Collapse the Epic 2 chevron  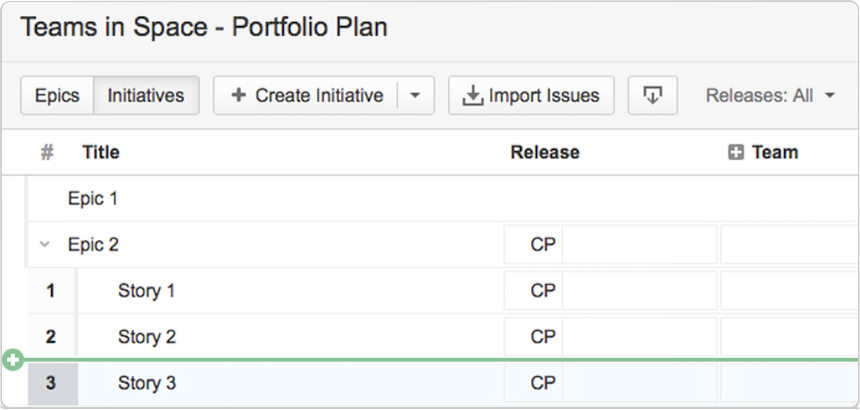pos(46,244)
